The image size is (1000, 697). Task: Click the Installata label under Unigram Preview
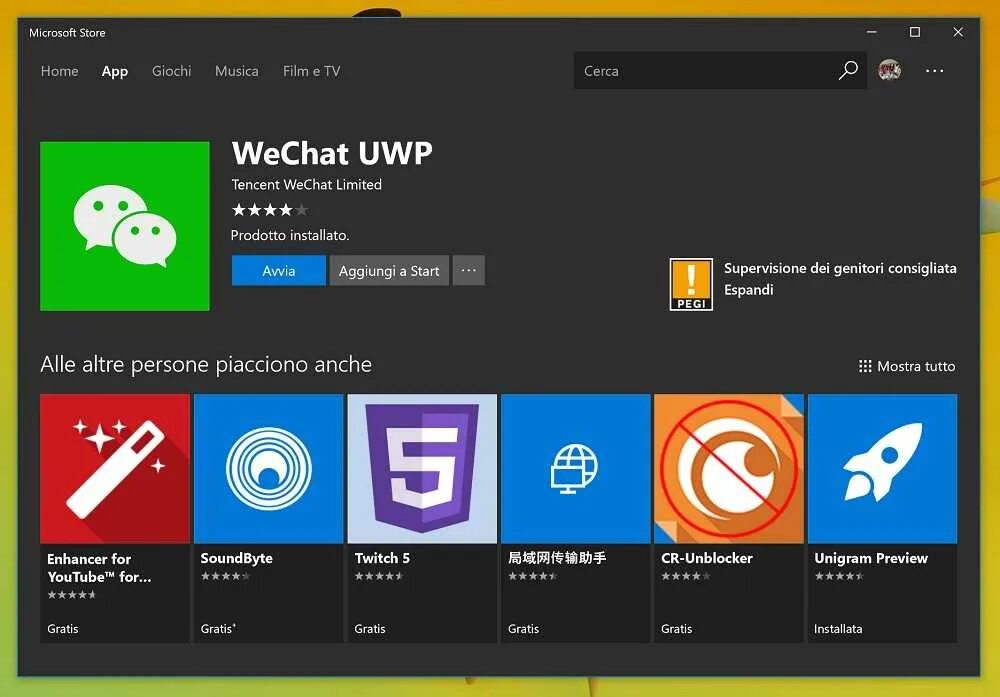point(838,629)
